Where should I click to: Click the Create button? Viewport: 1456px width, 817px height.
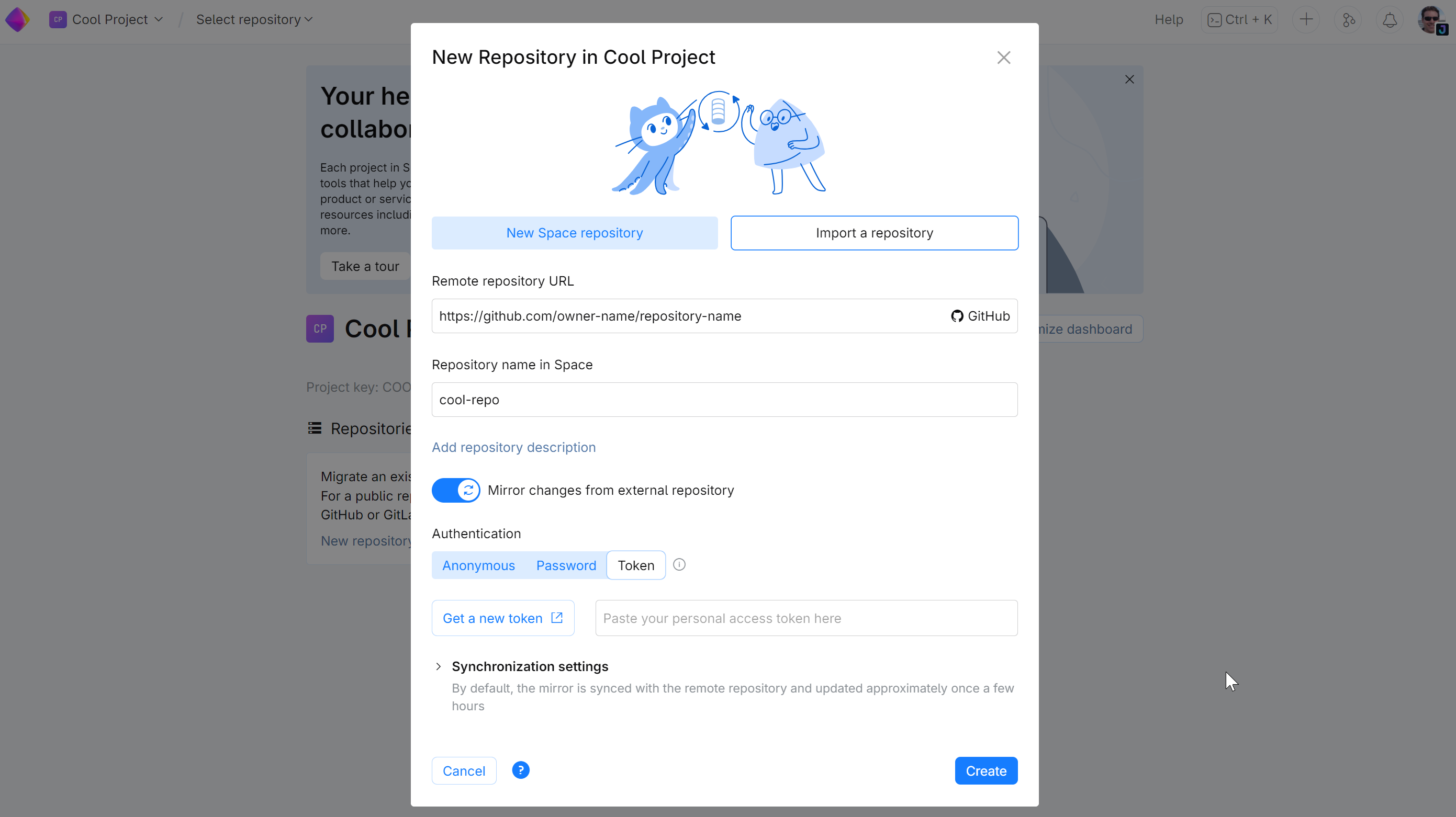click(985, 770)
